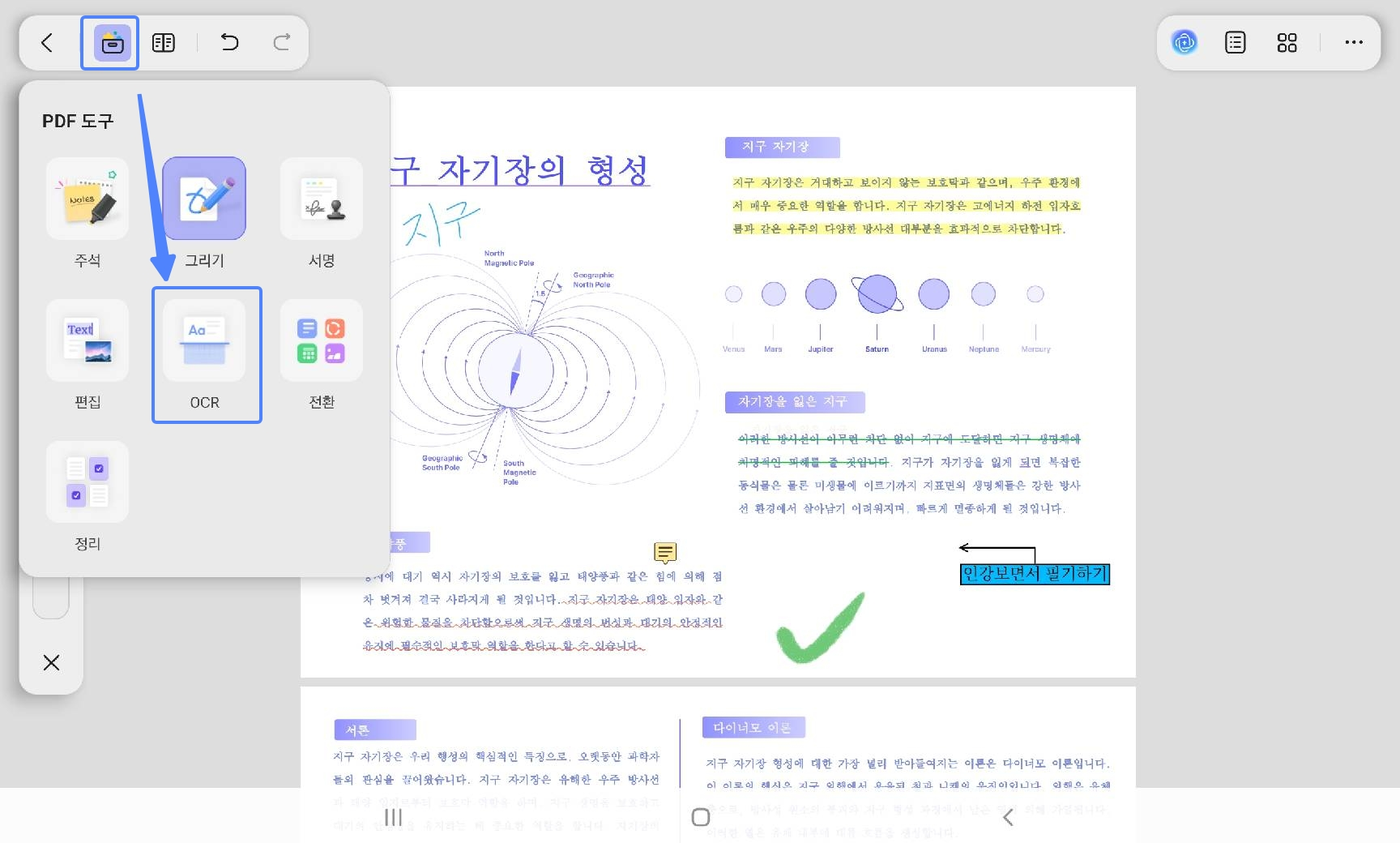Click the Saturn planet illustration

(877, 293)
